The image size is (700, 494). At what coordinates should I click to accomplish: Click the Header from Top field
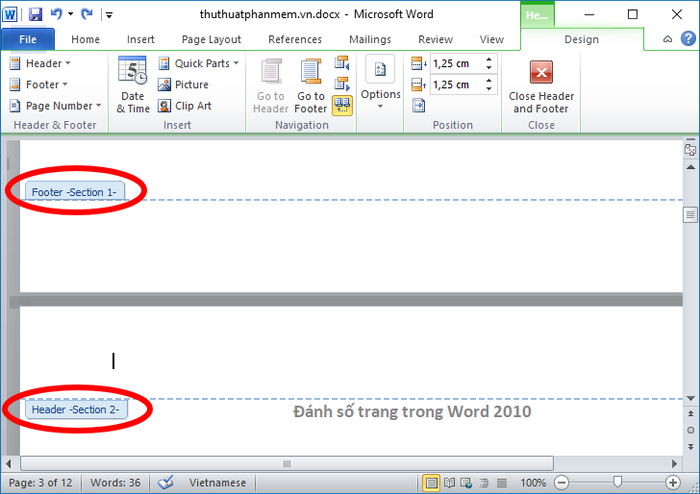point(456,63)
